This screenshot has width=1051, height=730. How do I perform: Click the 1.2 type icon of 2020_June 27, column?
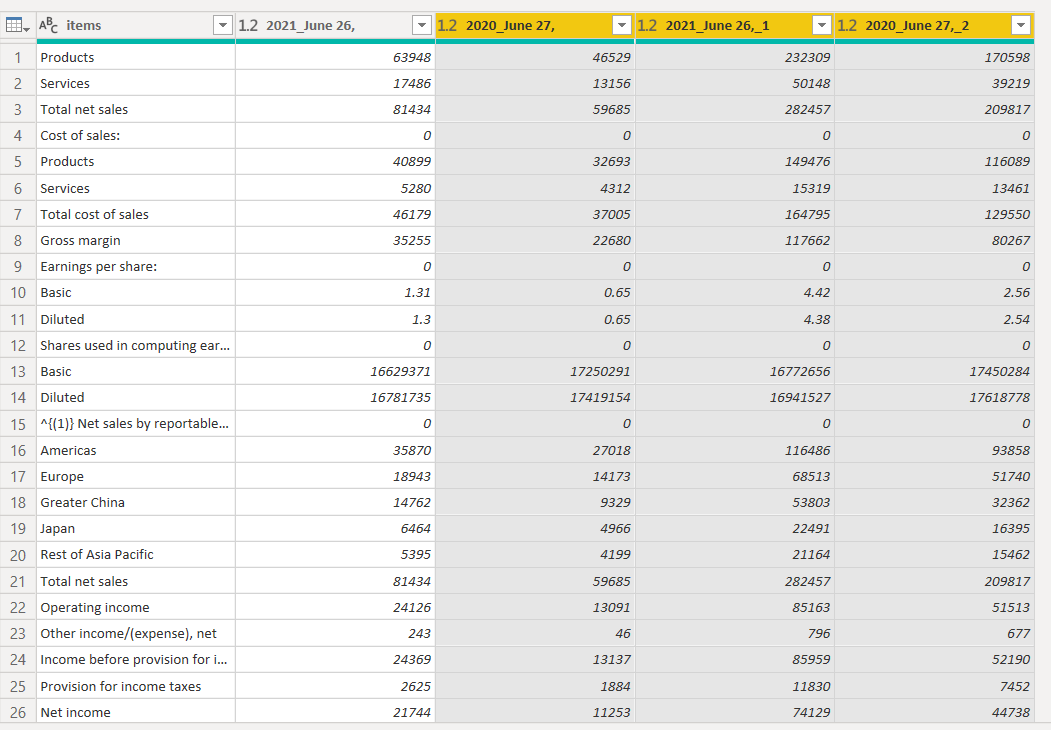[447, 25]
